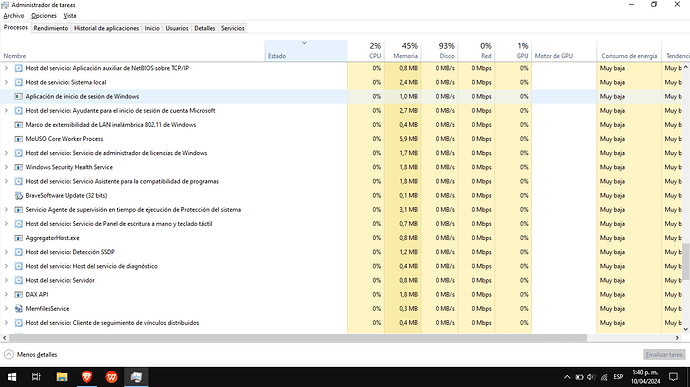The height and width of the screenshot is (387, 690).
Task: Click the AggregatorHost.exe process icon
Action: pos(18,238)
